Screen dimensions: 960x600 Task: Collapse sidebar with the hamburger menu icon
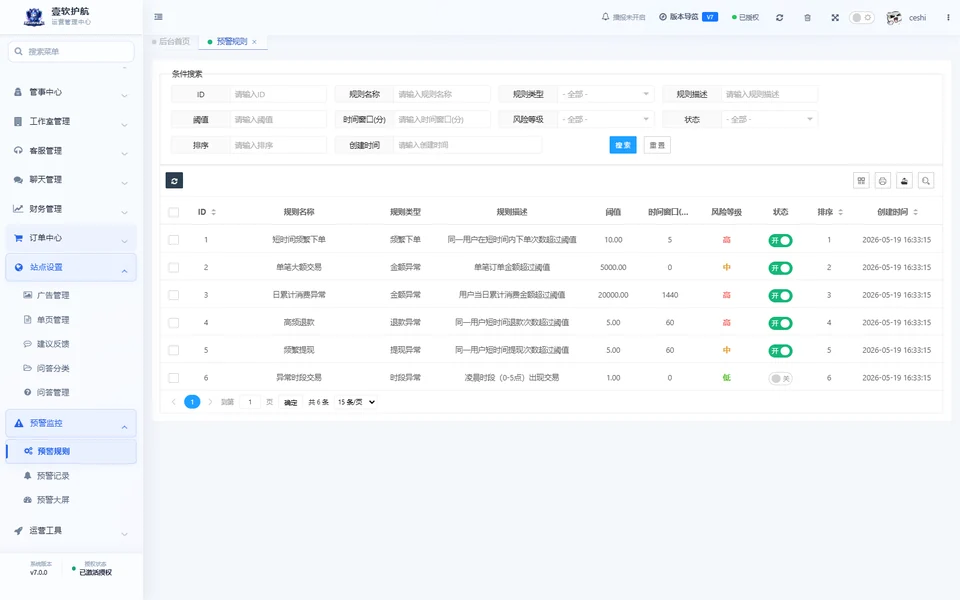(159, 17)
